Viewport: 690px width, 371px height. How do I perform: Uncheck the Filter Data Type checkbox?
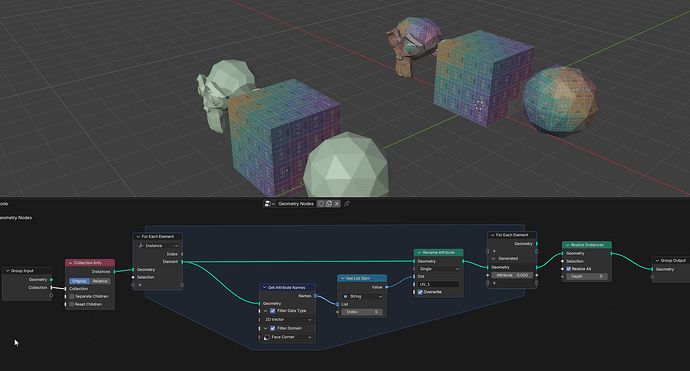point(272,311)
